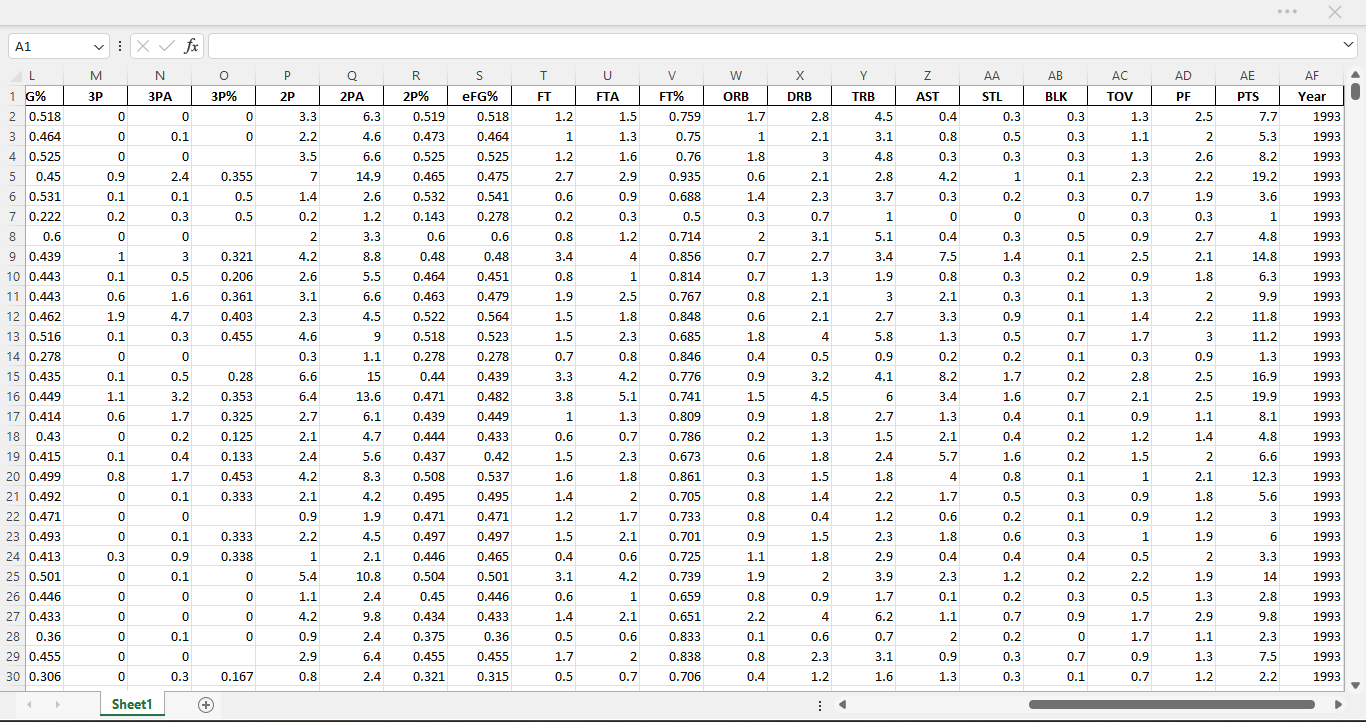This screenshot has height=722, width=1366.
Task: Select the AST header cell
Action: [x=928, y=96]
